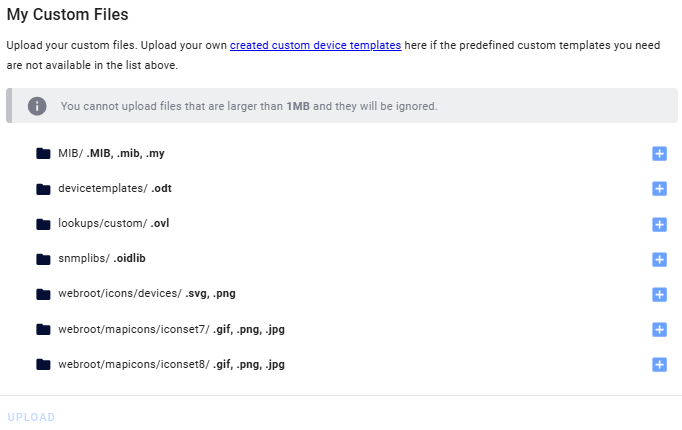Click the lookups/custom folder icon
The image size is (682, 430).
tap(43, 224)
